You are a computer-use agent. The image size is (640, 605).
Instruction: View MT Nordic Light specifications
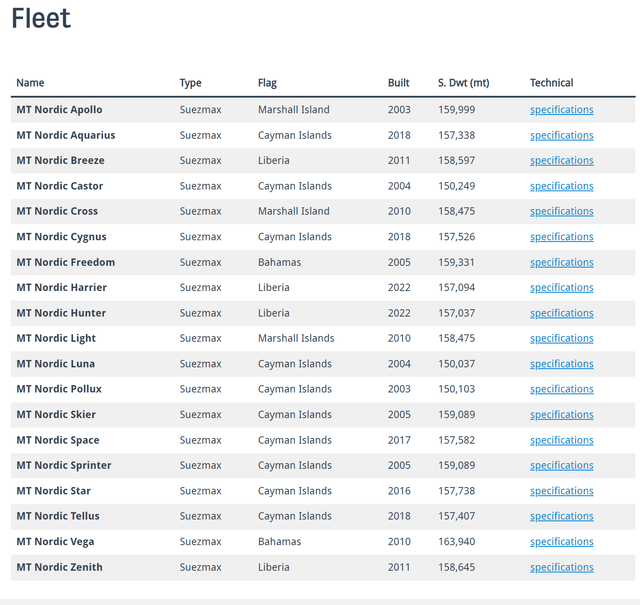point(562,338)
